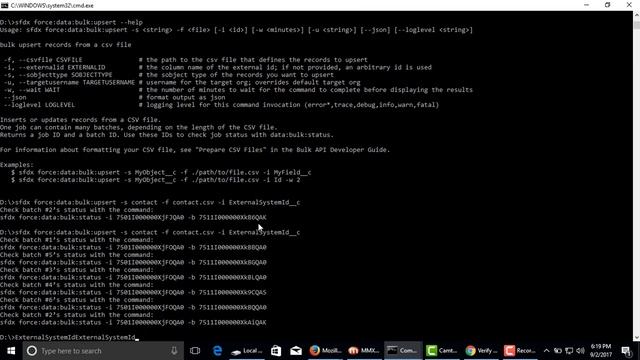Click the '--json' option line
640x360 pixels.
click(x=114, y=98)
